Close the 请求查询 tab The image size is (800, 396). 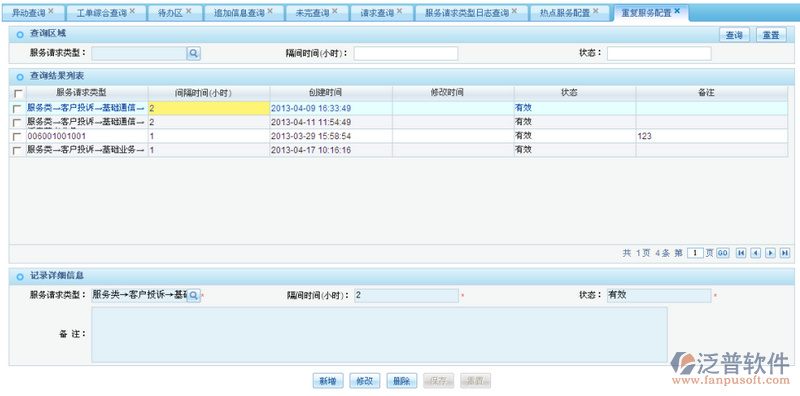tap(399, 11)
